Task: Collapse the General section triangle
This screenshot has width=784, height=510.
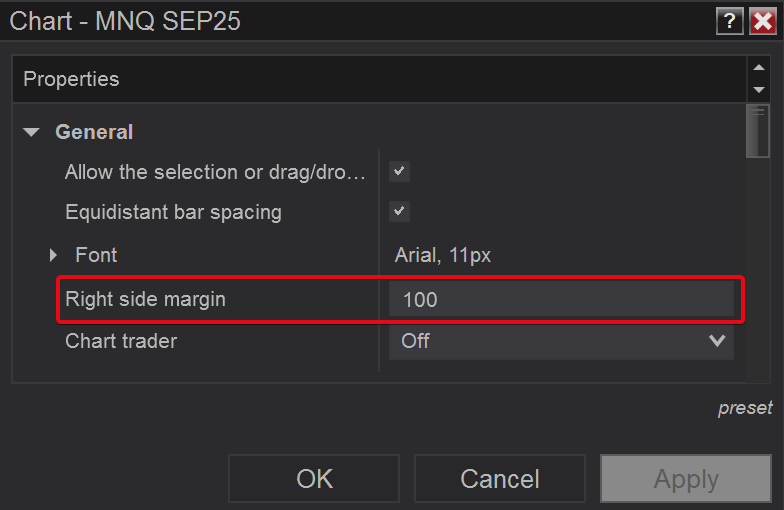Action: [x=32, y=132]
